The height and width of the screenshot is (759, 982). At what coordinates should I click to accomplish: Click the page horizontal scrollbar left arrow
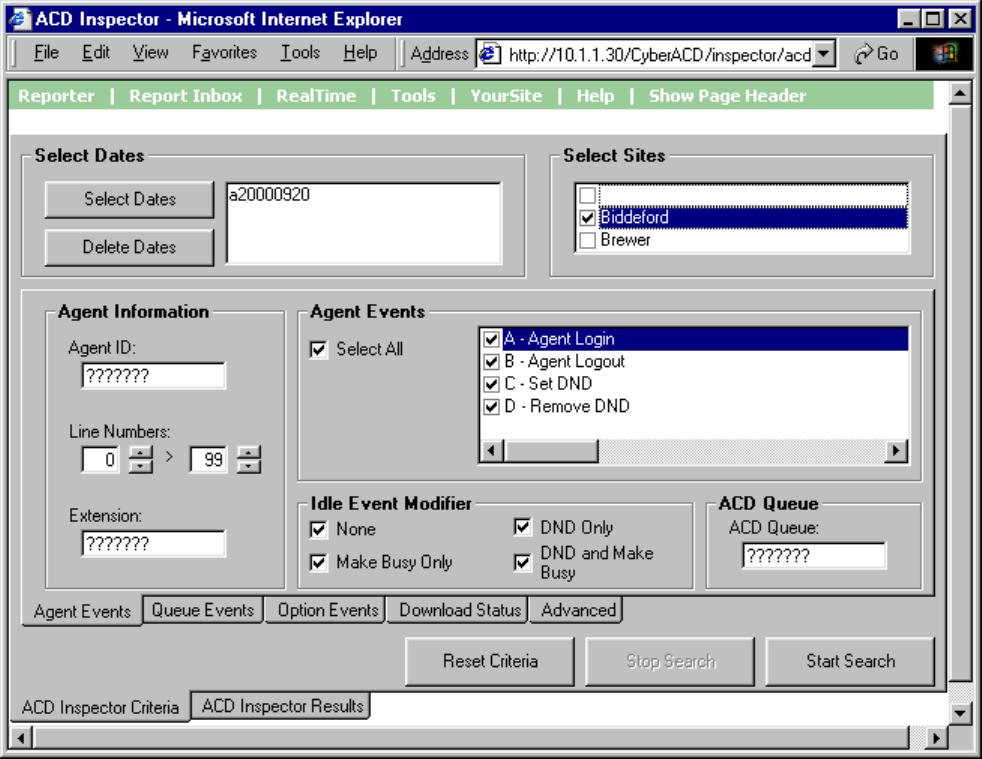pyautogui.click(x=21, y=738)
